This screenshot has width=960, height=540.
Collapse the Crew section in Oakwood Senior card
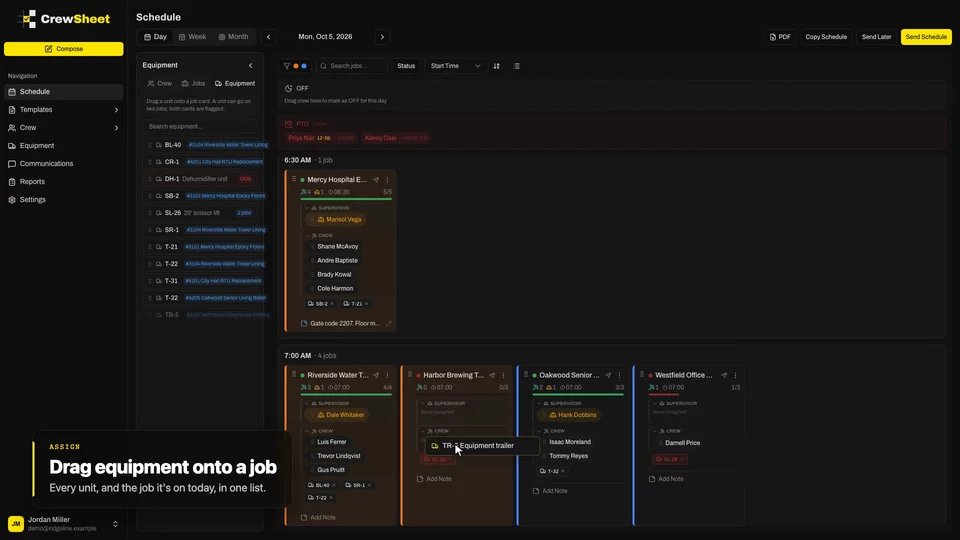pos(539,431)
